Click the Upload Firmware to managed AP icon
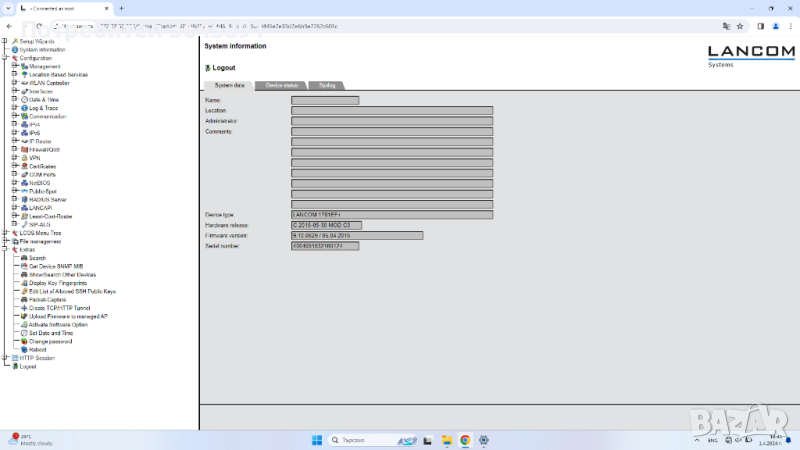 [x=24, y=316]
